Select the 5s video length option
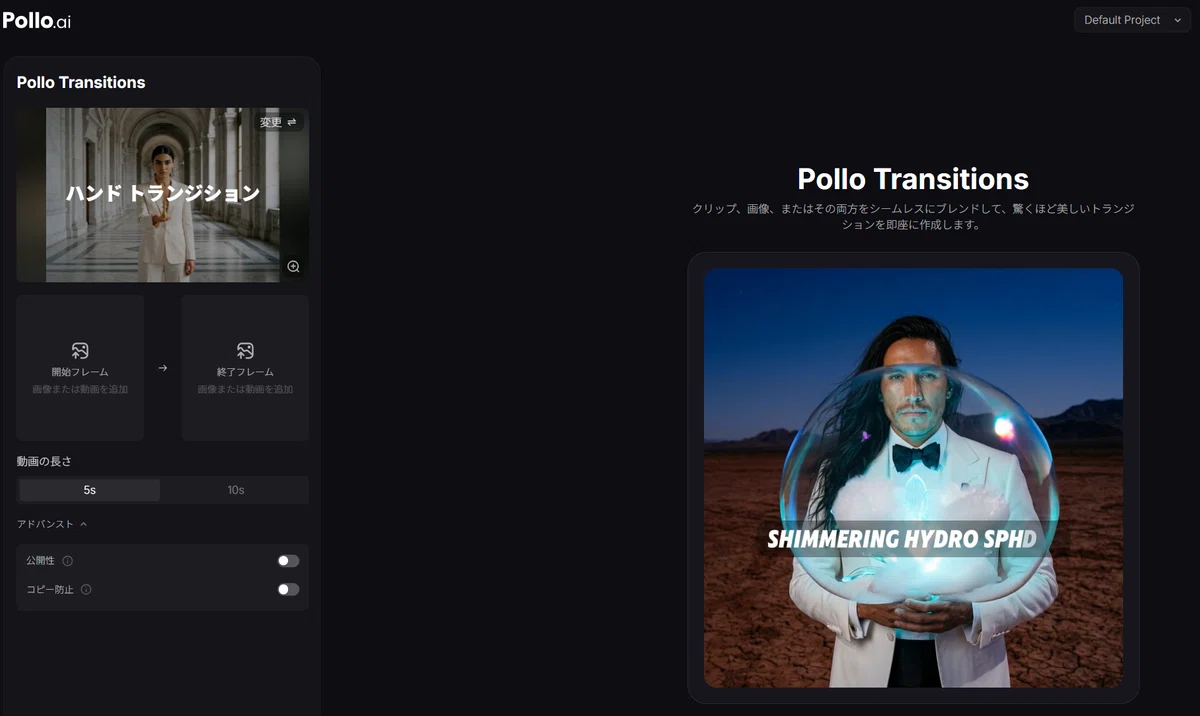 tap(90, 490)
